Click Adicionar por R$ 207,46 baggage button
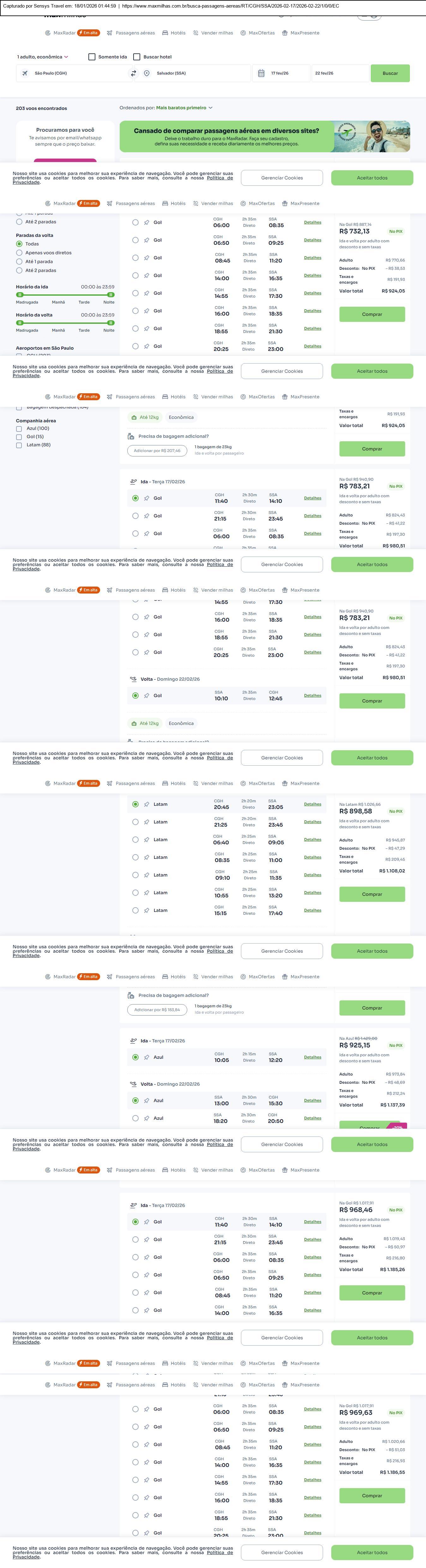This screenshot has width=426, height=1568. pos(157,450)
